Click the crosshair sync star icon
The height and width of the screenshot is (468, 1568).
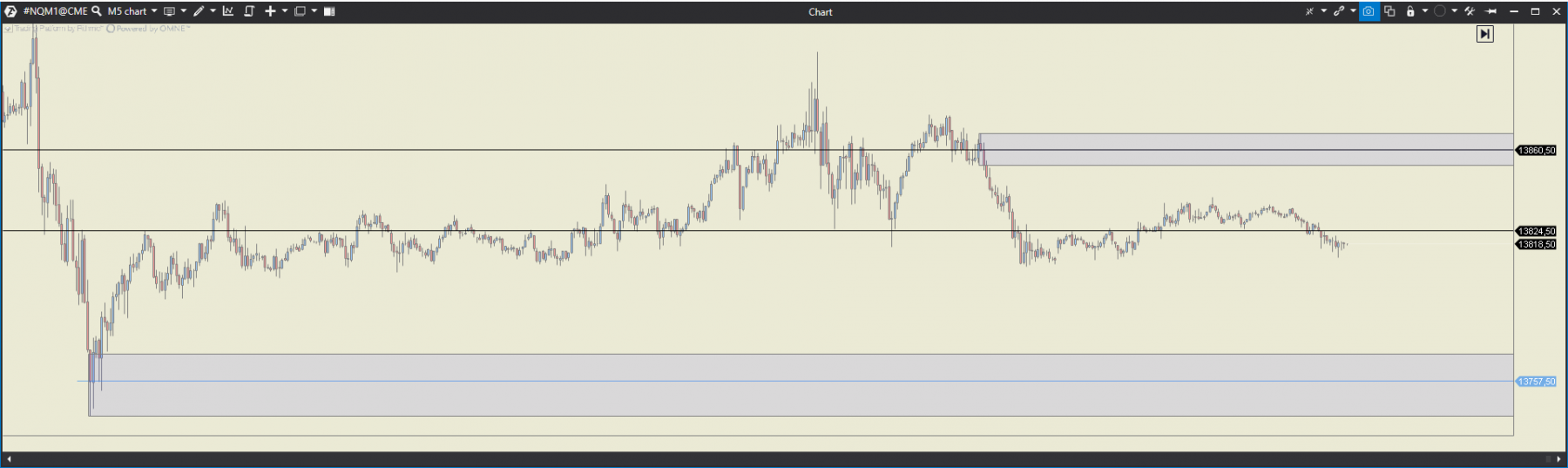pyautogui.click(x=1309, y=11)
